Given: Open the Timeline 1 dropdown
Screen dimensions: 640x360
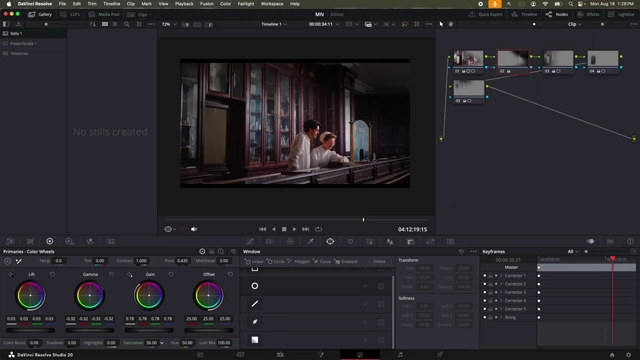Looking at the screenshot, I should pyautogui.click(x=274, y=24).
